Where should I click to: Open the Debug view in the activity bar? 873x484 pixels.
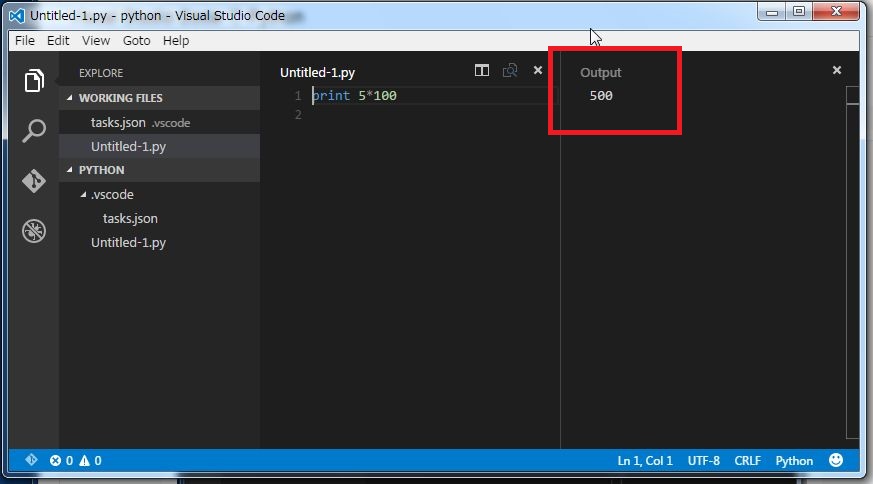point(34,231)
